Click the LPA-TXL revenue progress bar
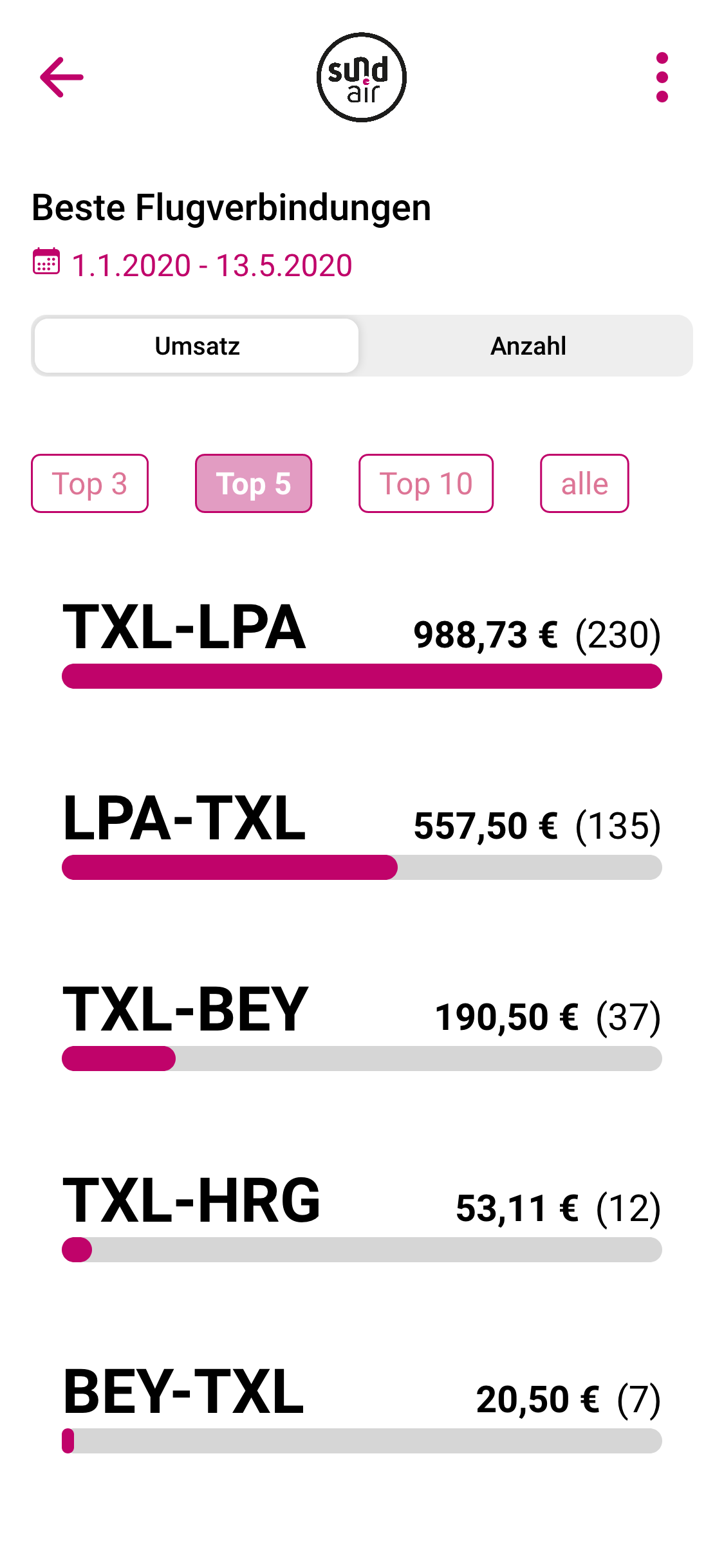The image size is (724, 1568). 362,868
